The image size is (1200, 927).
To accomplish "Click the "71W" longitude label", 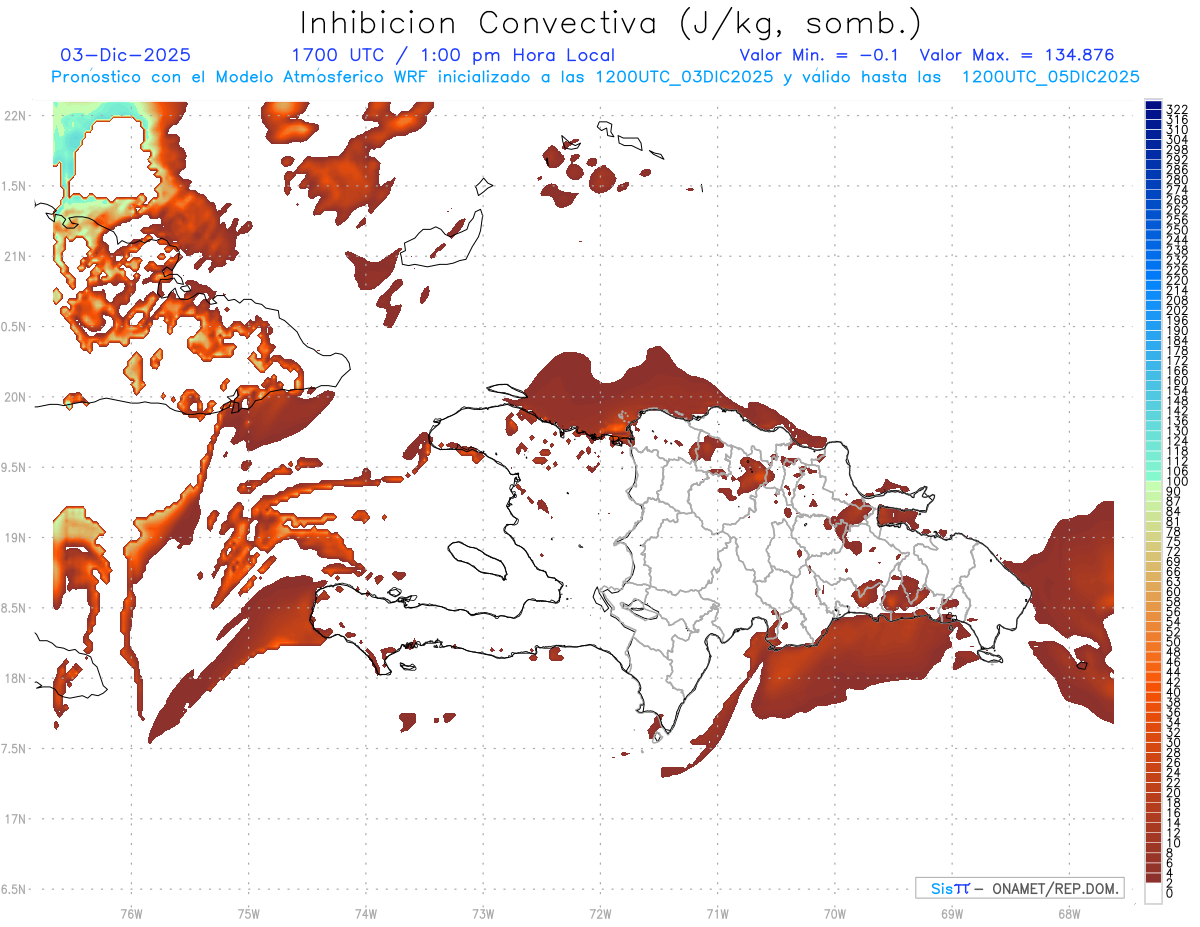I will 717,913.
